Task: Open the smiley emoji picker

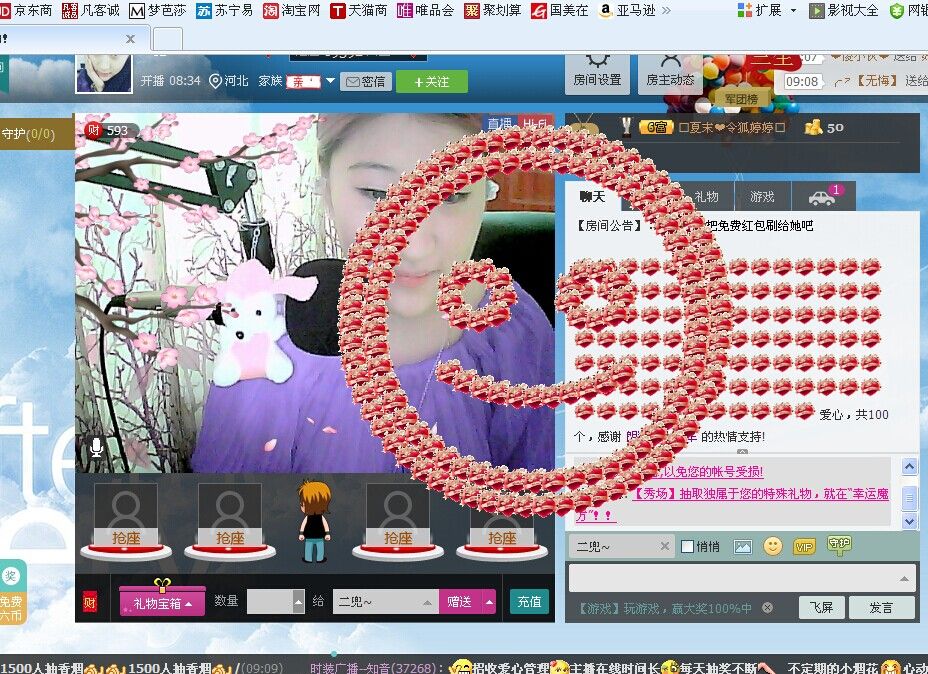Action: pyautogui.click(x=772, y=546)
